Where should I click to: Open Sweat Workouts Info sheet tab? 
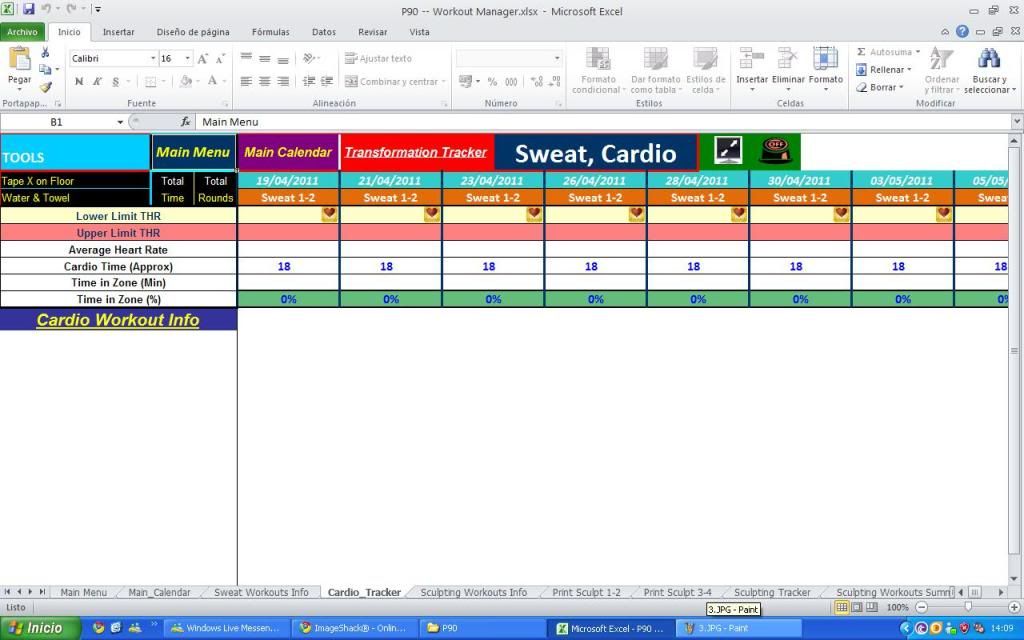click(261, 592)
